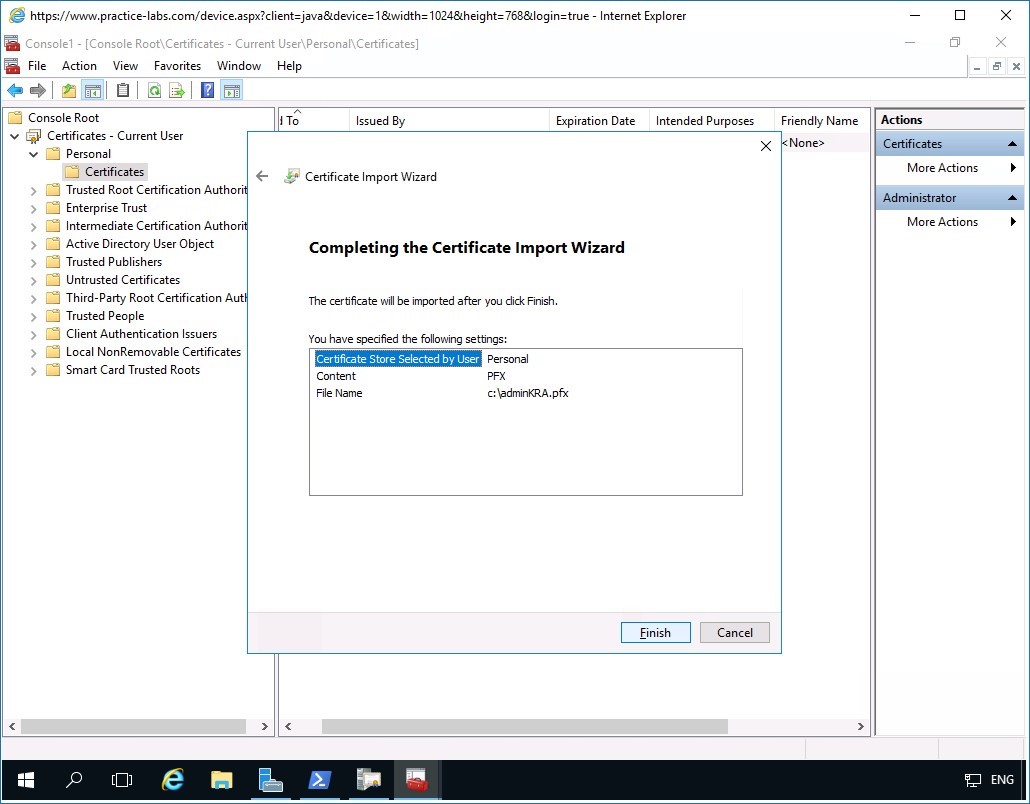
Task: Expand Intermediate Certification Authorities node
Action: pyautogui.click(x=34, y=227)
